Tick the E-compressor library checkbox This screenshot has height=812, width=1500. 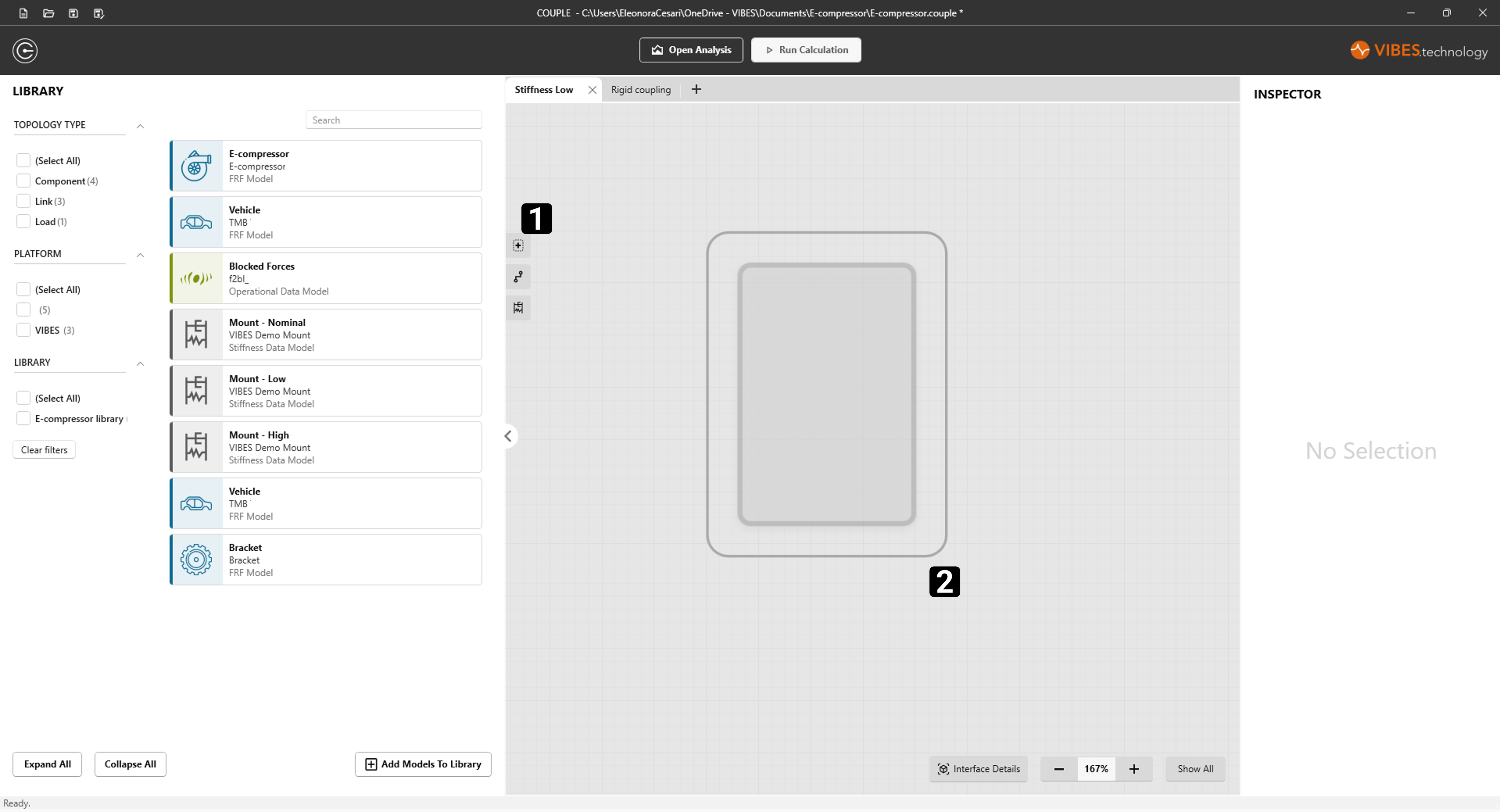pyautogui.click(x=23, y=418)
